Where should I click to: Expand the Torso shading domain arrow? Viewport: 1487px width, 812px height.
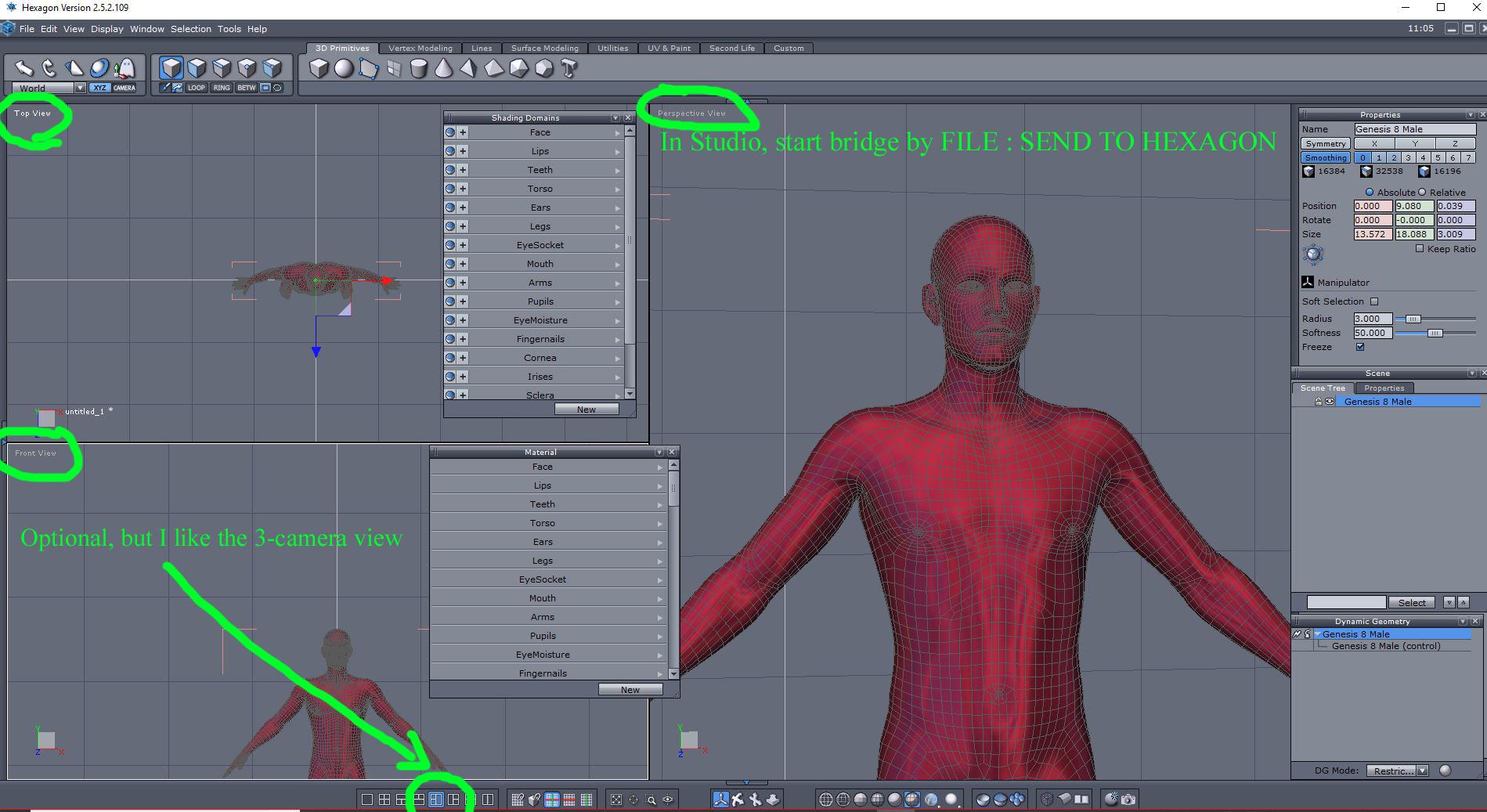point(618,189)
